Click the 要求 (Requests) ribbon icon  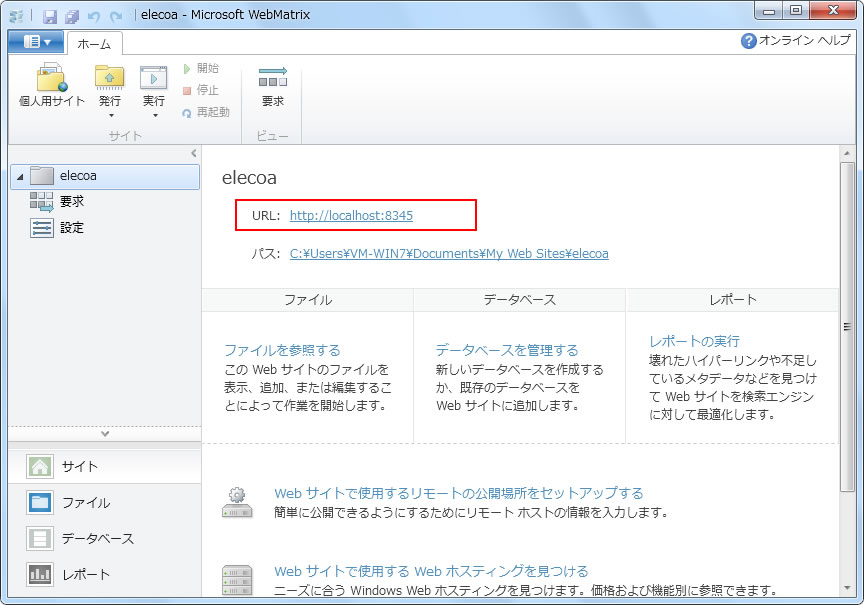click(x=272, y=85)
